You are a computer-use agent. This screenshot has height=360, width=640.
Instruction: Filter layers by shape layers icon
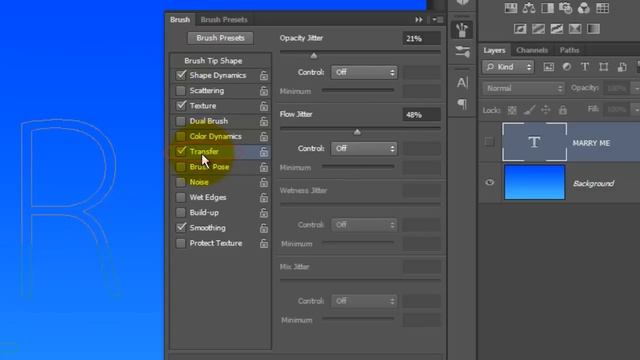603,67
